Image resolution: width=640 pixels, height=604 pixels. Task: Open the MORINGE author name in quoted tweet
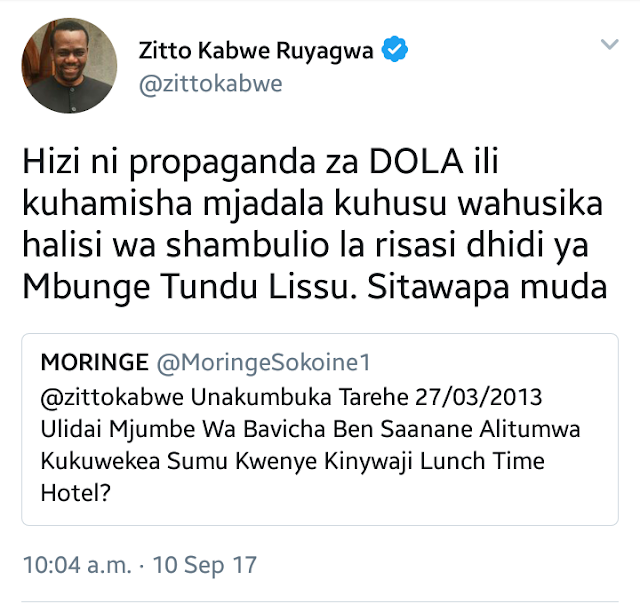coord(95,362)
